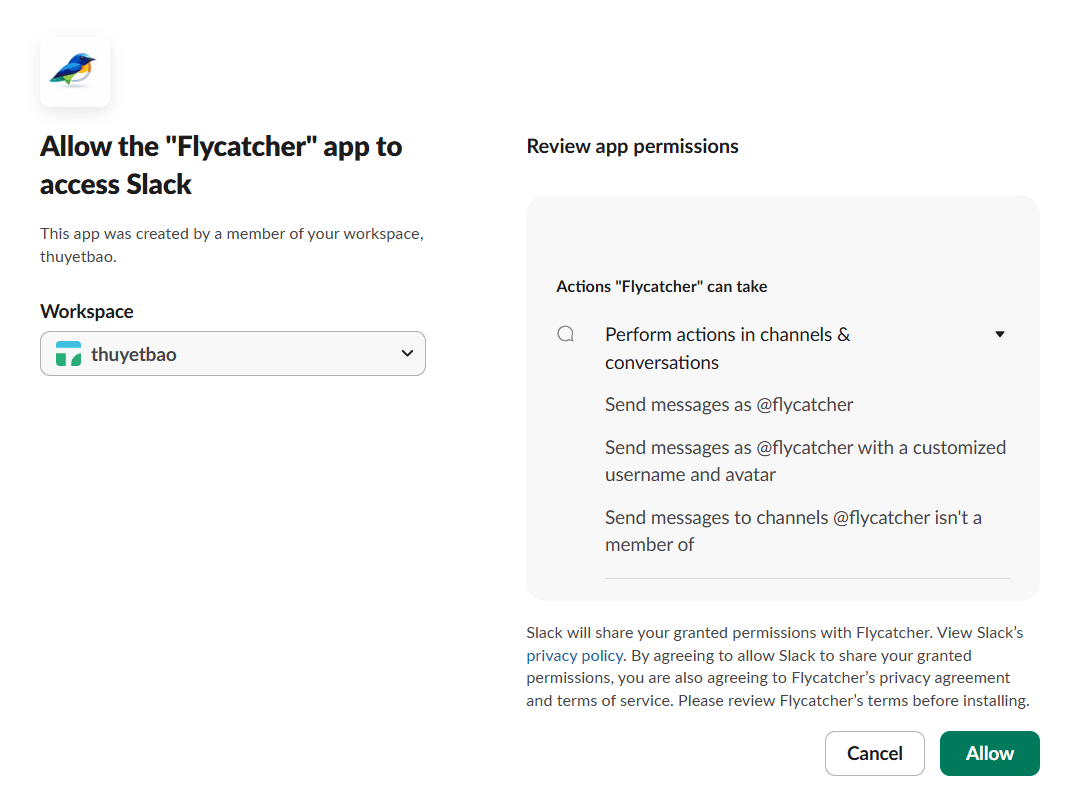Viewport: 1072px width, 803px height.
Task: Click the "Perform actions in channels & conversations" heading
Action: coord(727,348)
